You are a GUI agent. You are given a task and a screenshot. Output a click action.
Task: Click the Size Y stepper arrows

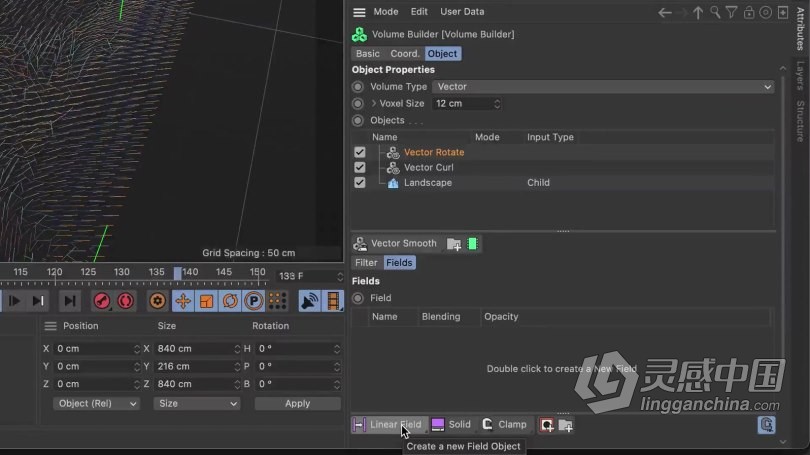pyautogui.click(x=237, y=367)
